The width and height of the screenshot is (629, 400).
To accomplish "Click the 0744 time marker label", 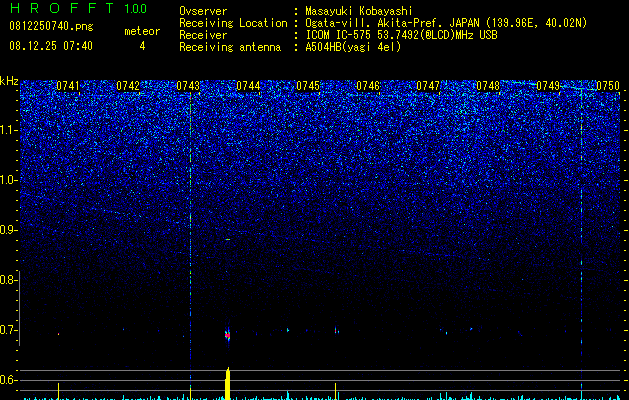I will click(248, 86).
